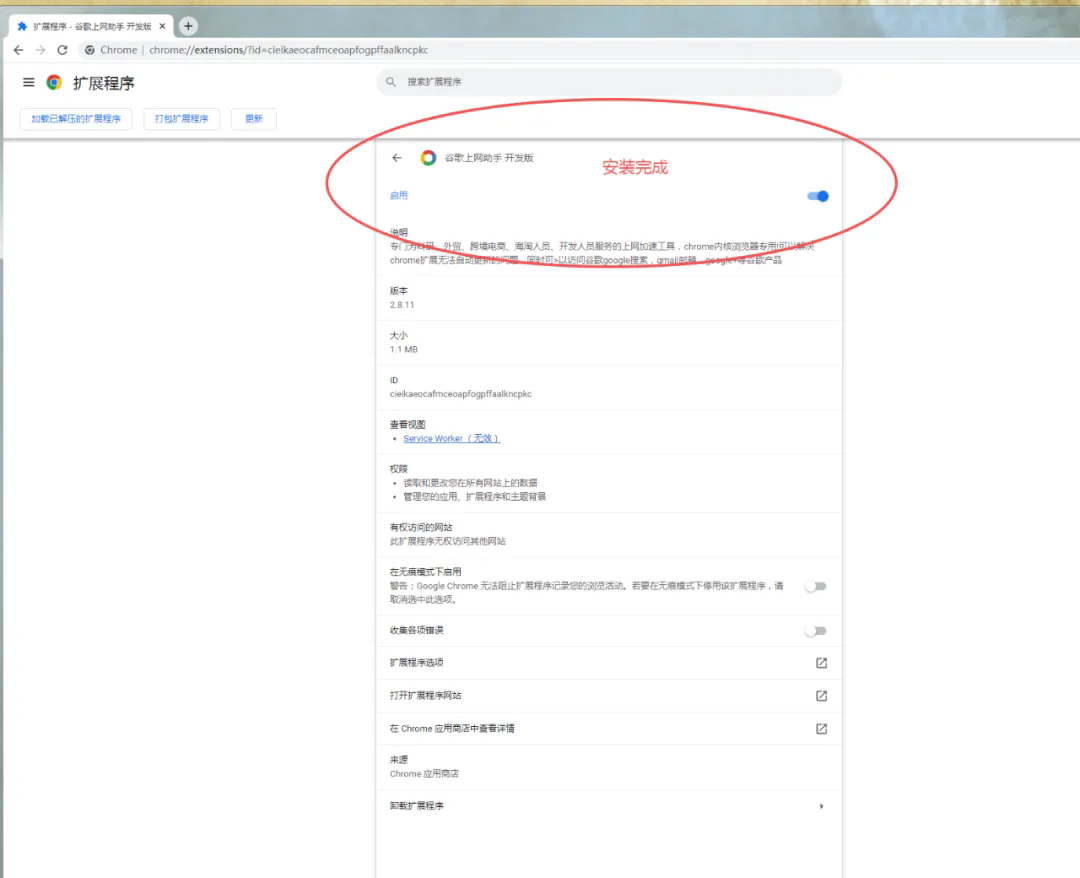Click the 更新 button
Screen dimensions: 1080x878
click(x=253, y=119)
